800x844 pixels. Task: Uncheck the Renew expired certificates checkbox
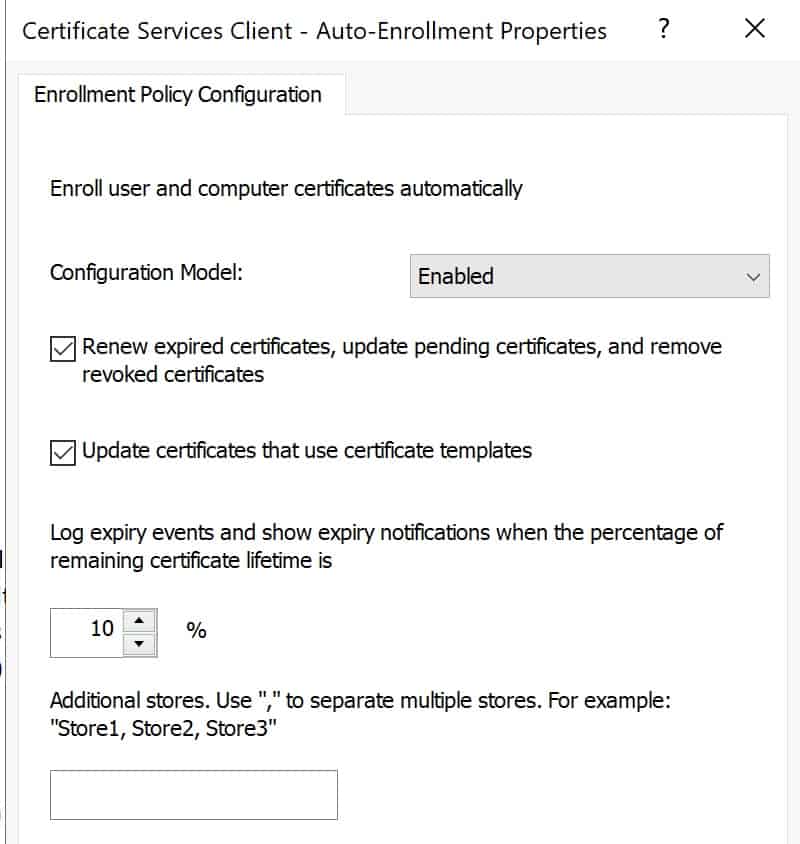[x=63, y=349]
